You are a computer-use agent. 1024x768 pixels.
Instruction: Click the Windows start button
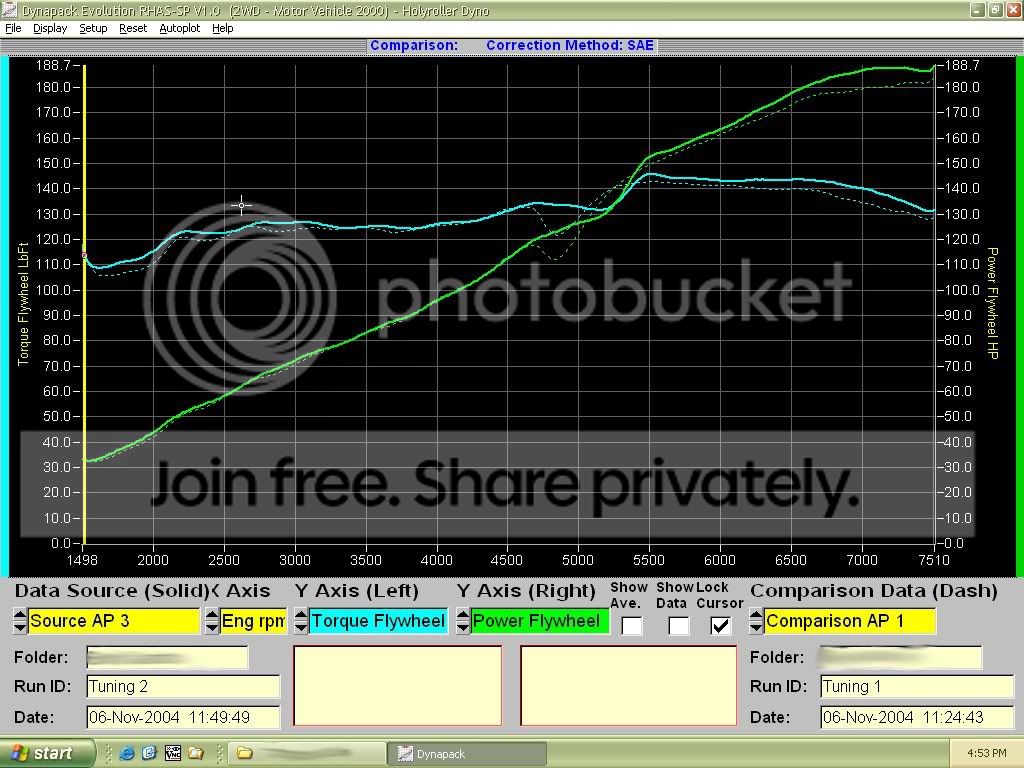[x=47, y=753]
